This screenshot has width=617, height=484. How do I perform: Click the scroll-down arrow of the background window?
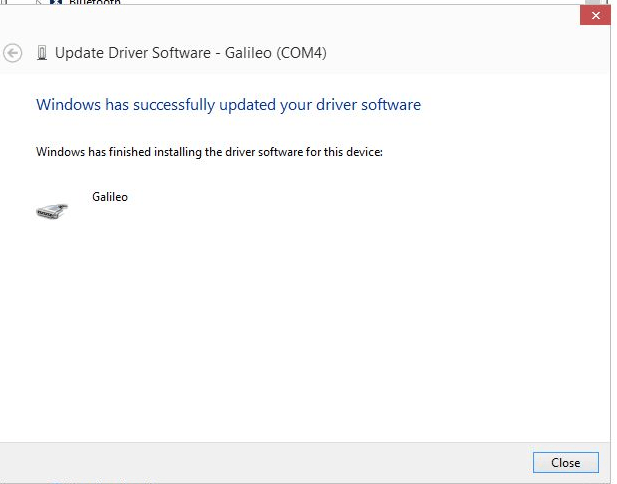coord(614,476)
